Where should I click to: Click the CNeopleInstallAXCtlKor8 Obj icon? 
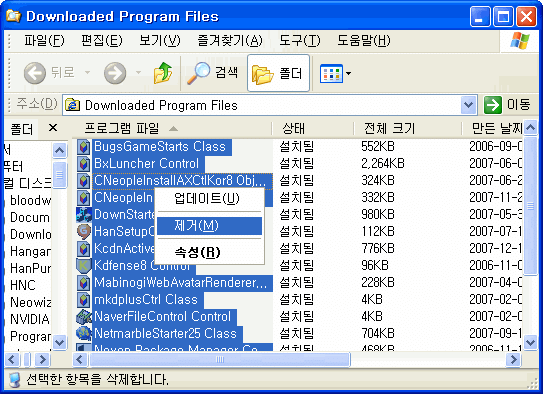pos(83,180)
